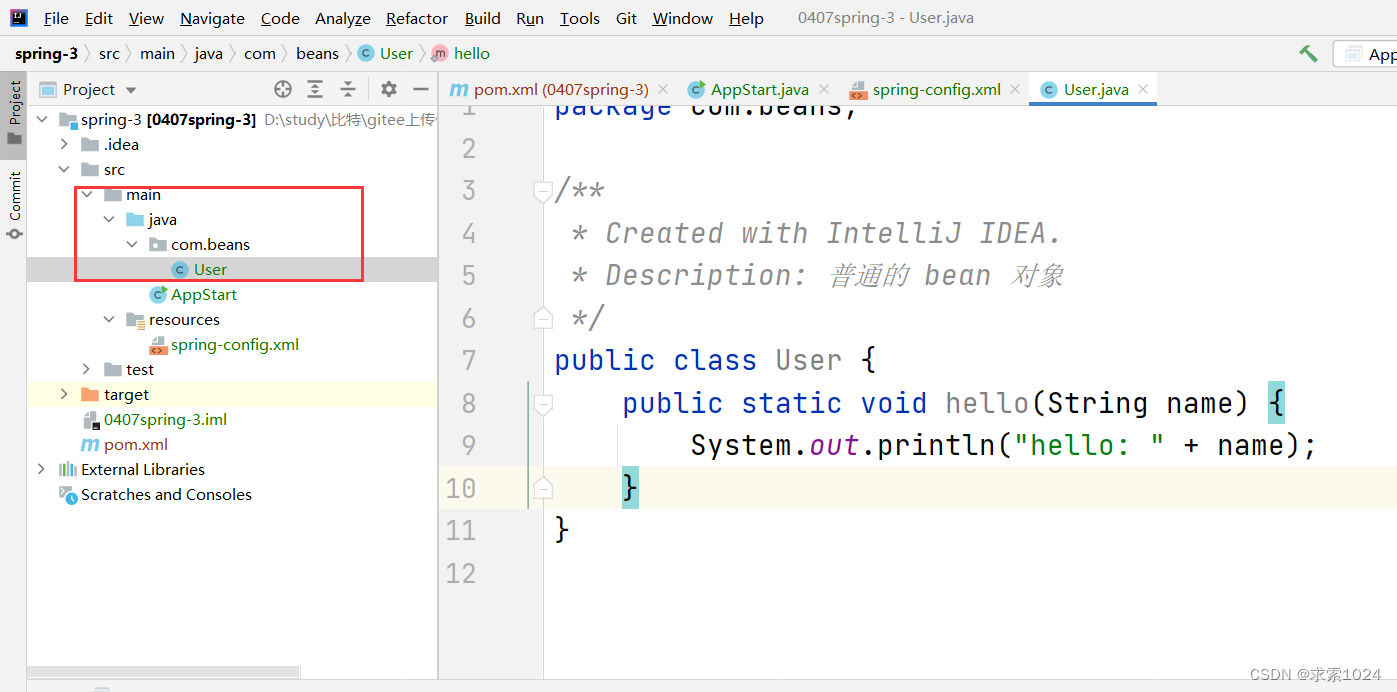1397x692 pixels.
Task: Collapse the com.beans package
Action: click(132, 244)
